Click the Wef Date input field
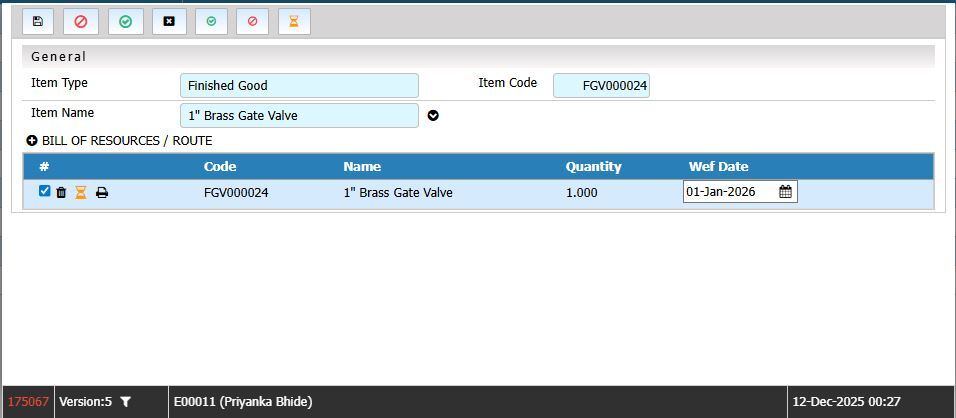956x418 pixels. click(729, 192)
